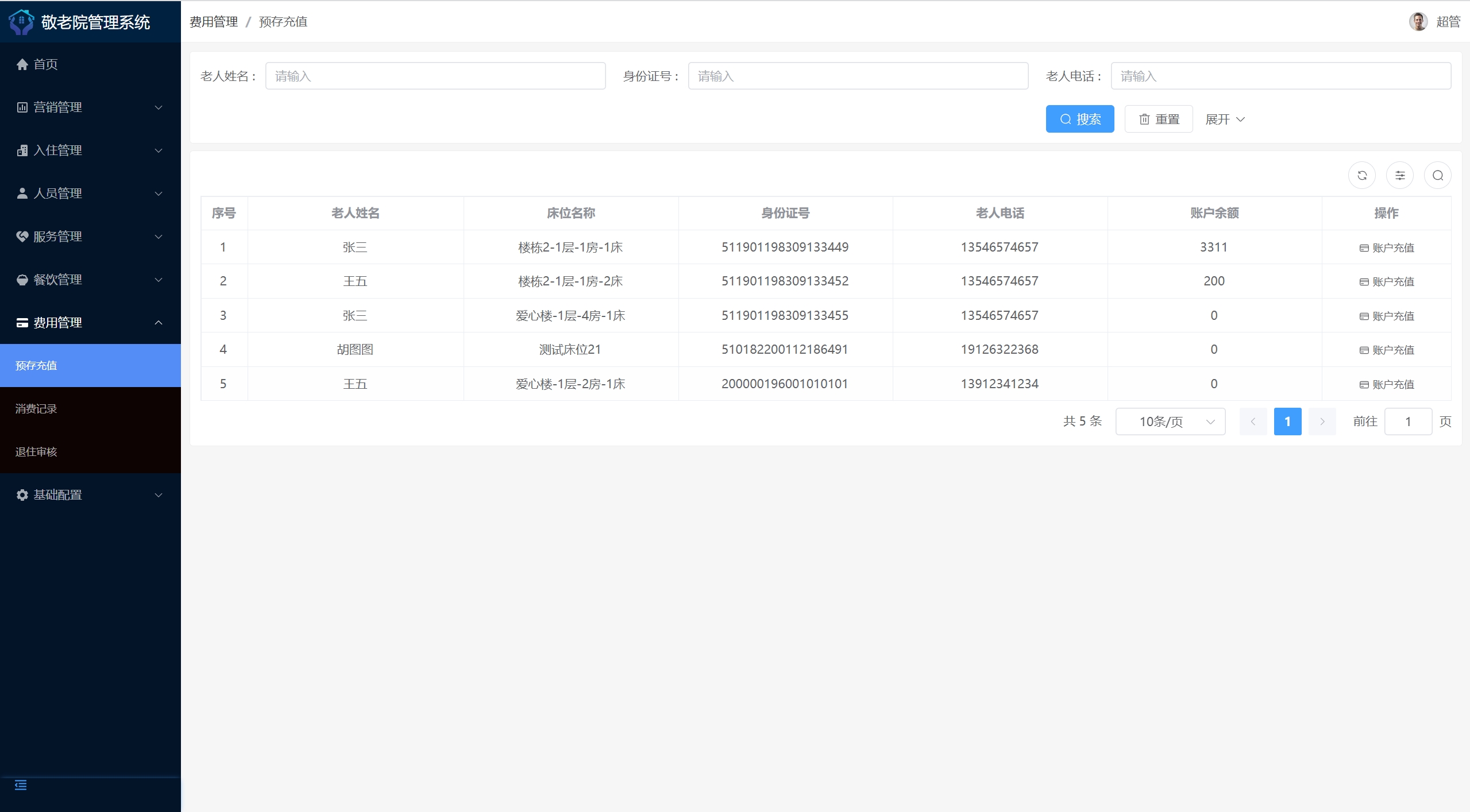This screenshot has height=812, width=1470.
Task: Expand more search filters via 展开
Action: click(1225, 119)
